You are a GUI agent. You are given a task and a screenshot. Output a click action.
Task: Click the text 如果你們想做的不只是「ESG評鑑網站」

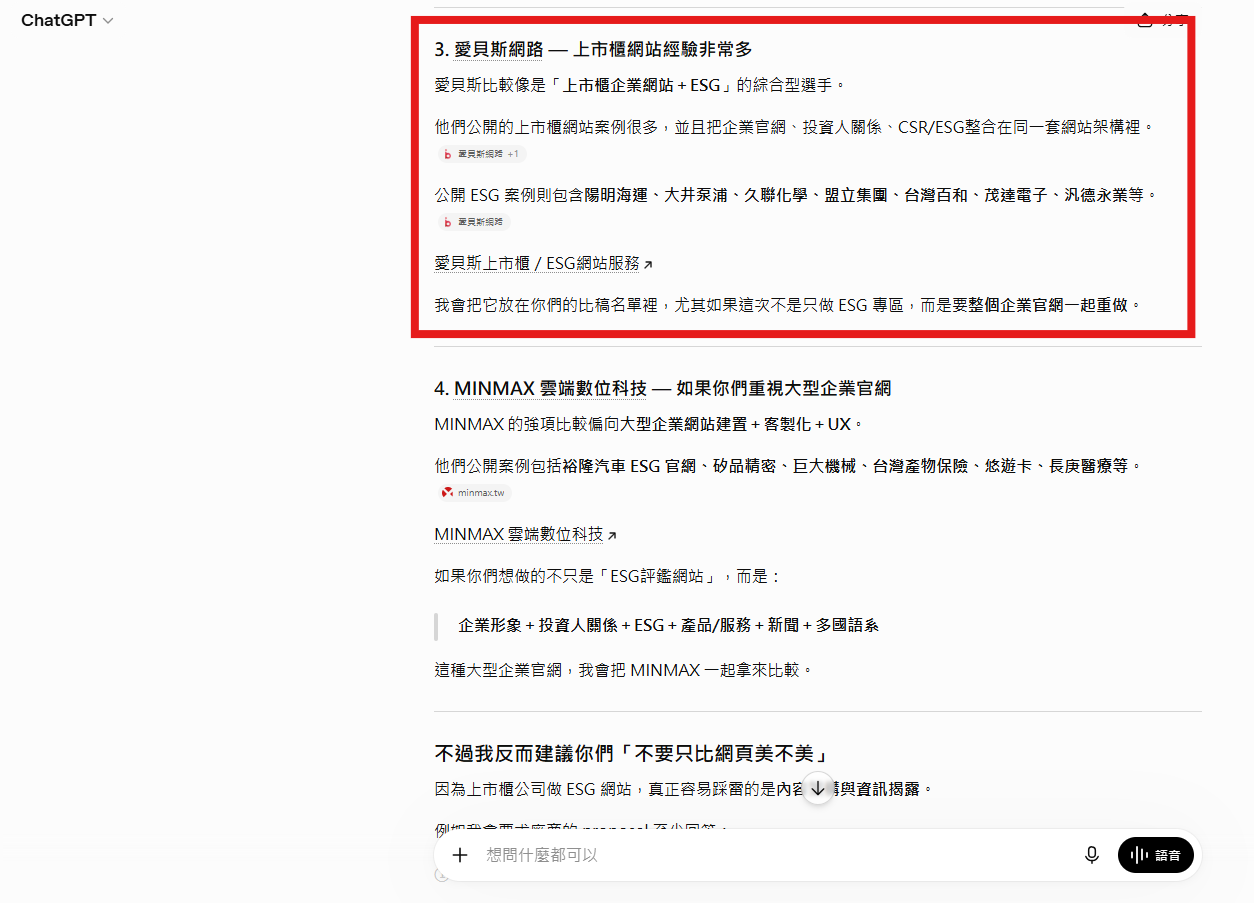[x=608, y=577]
